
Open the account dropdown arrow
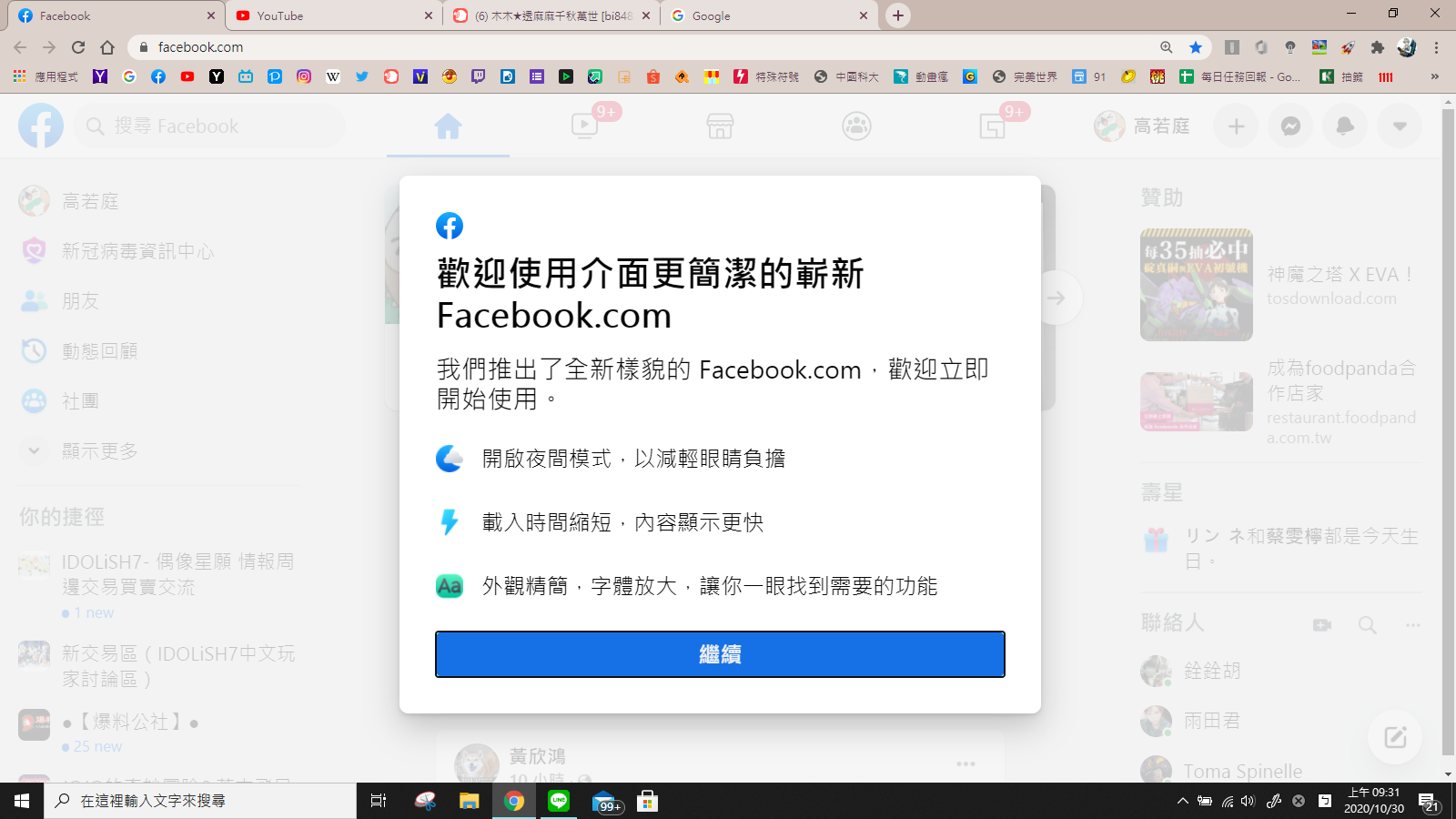[x=1400, y=126]
